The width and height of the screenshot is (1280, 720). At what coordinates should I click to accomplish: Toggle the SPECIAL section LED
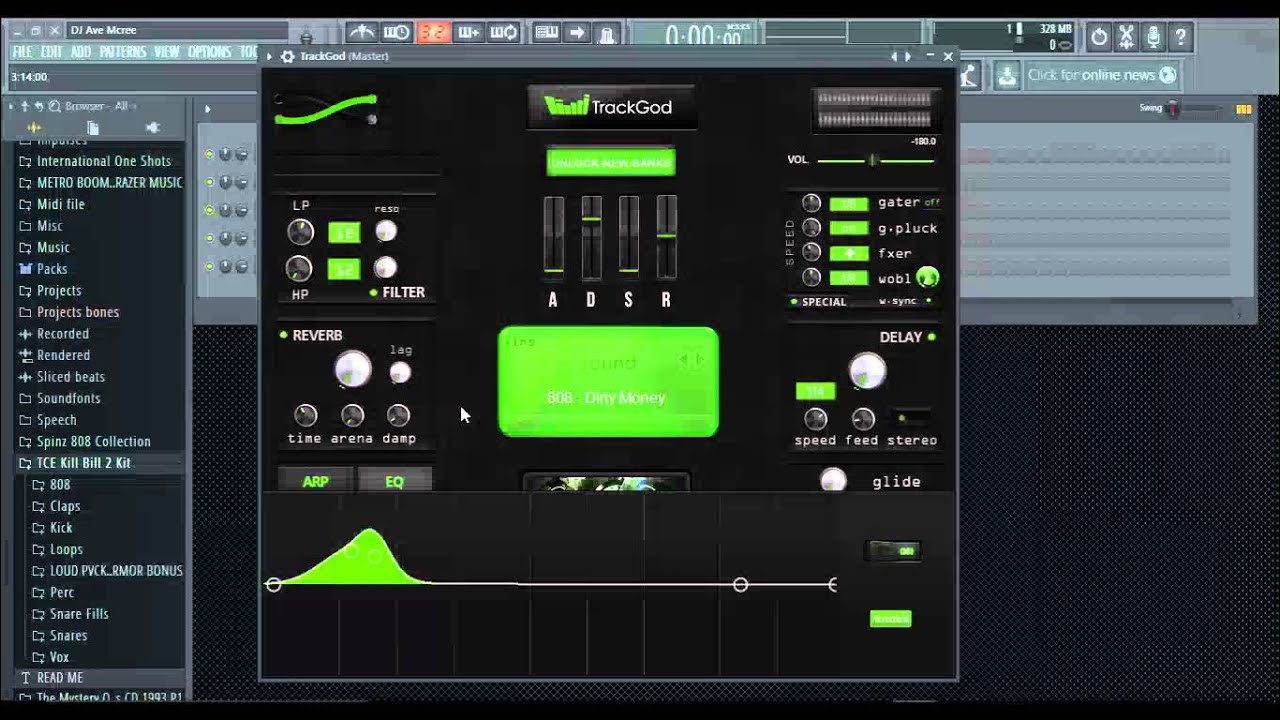tap(794, 302)
